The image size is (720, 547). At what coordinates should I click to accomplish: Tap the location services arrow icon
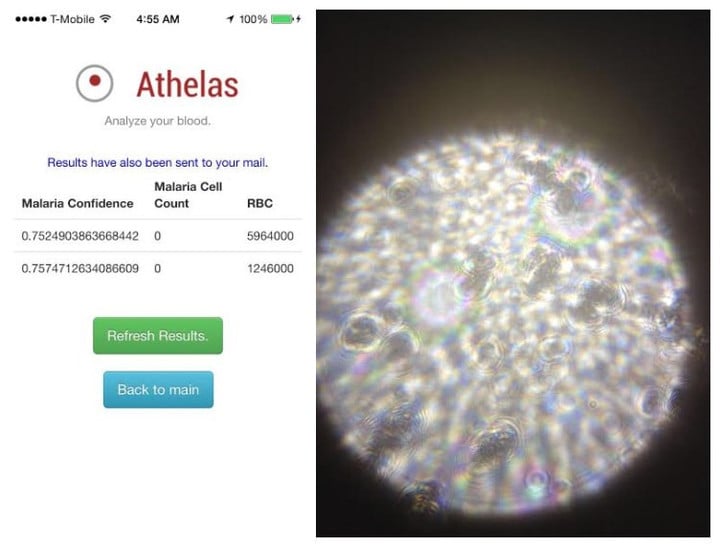pos(231,19)
